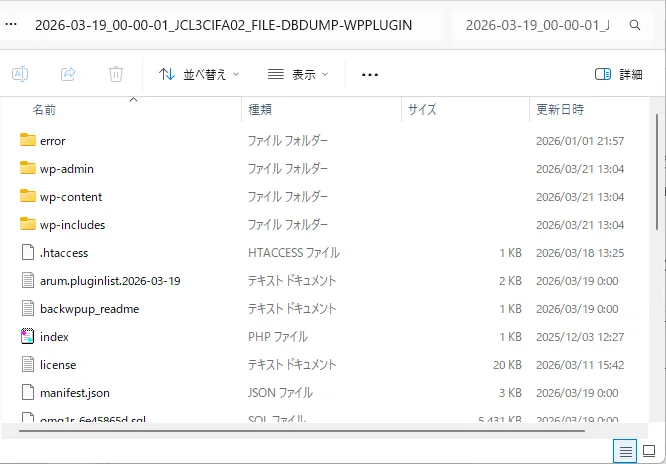
Task: Click the "20 KB" size cell
Action: [507, 365]
